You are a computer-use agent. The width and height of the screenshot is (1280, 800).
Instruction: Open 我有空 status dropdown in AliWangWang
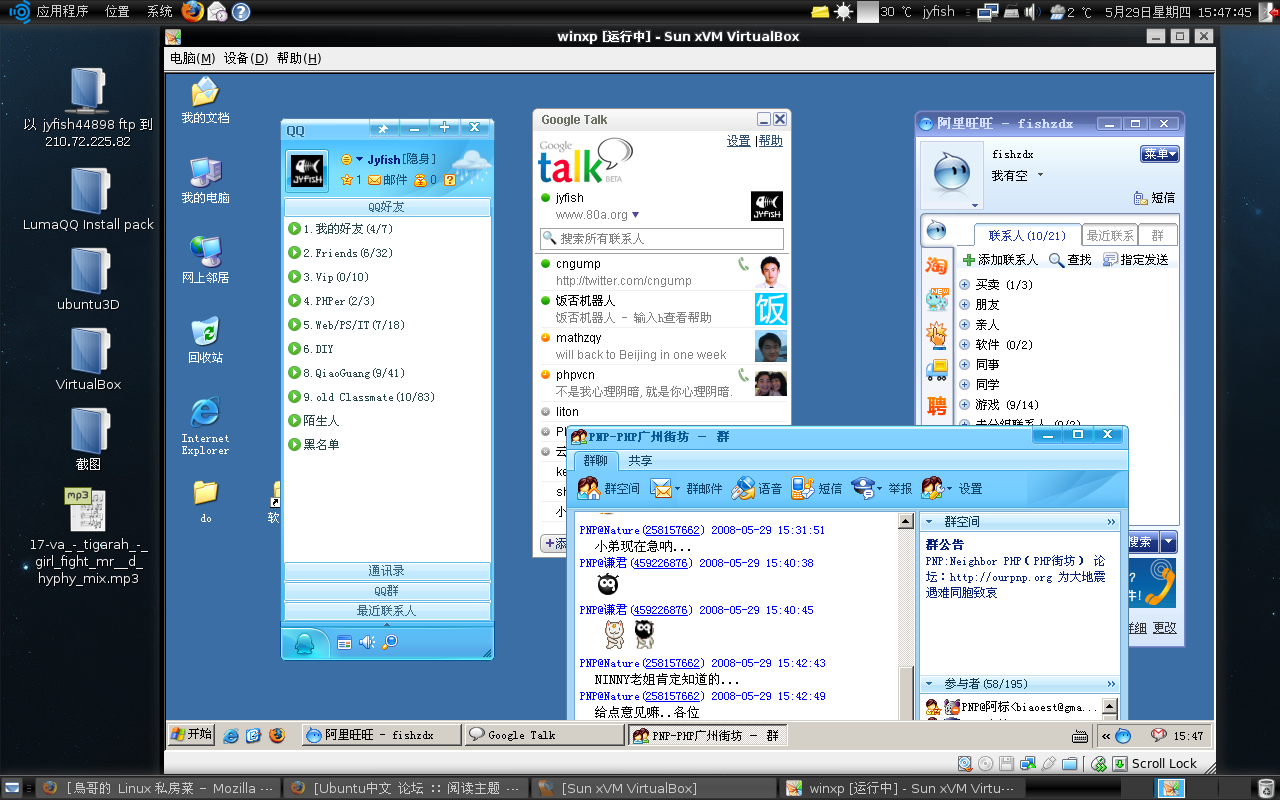tap(1040, 176)
